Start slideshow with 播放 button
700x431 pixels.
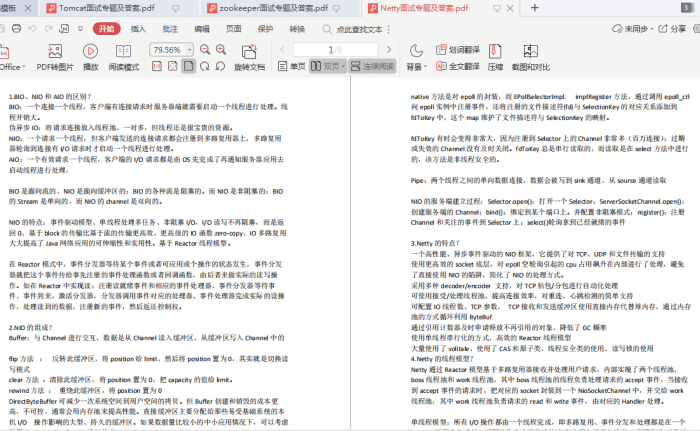(x=90, y=59)
